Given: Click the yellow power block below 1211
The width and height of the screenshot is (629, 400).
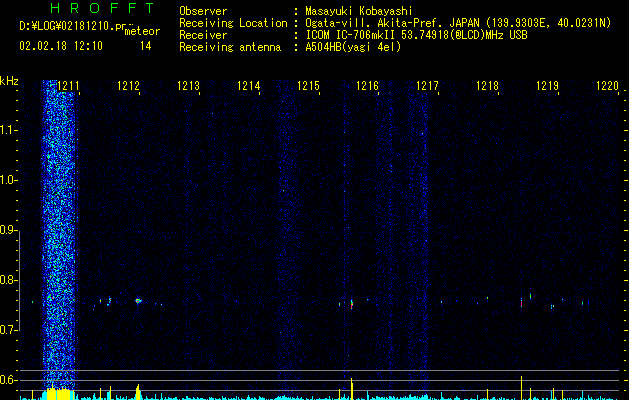Looking at the screenshot, I should (x=60, y=394).
